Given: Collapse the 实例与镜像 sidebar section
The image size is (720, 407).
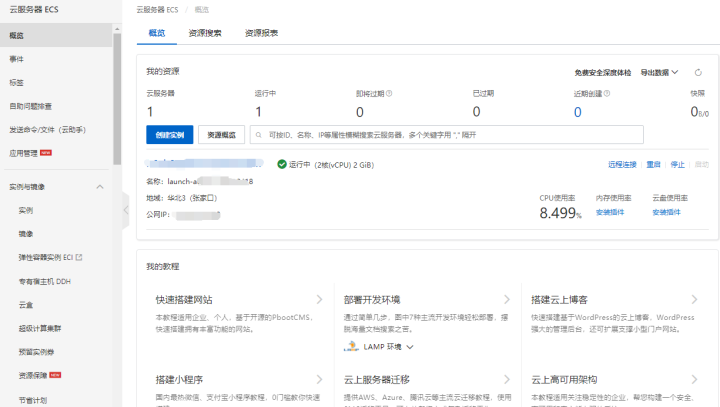Looking at the screenshot, I should tap(100, 187).
